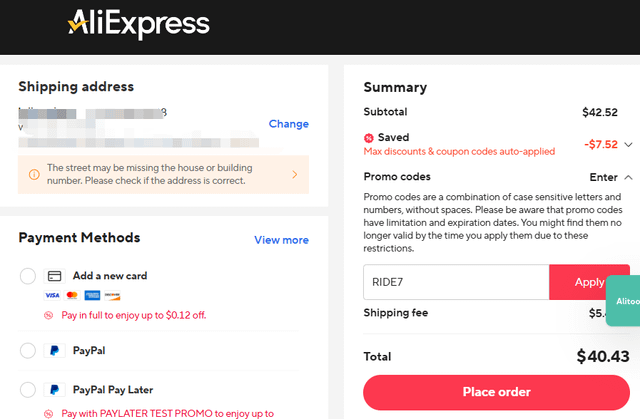640x419 pixels.
Task: Click the credit card icon
Action: coord(55,276)
